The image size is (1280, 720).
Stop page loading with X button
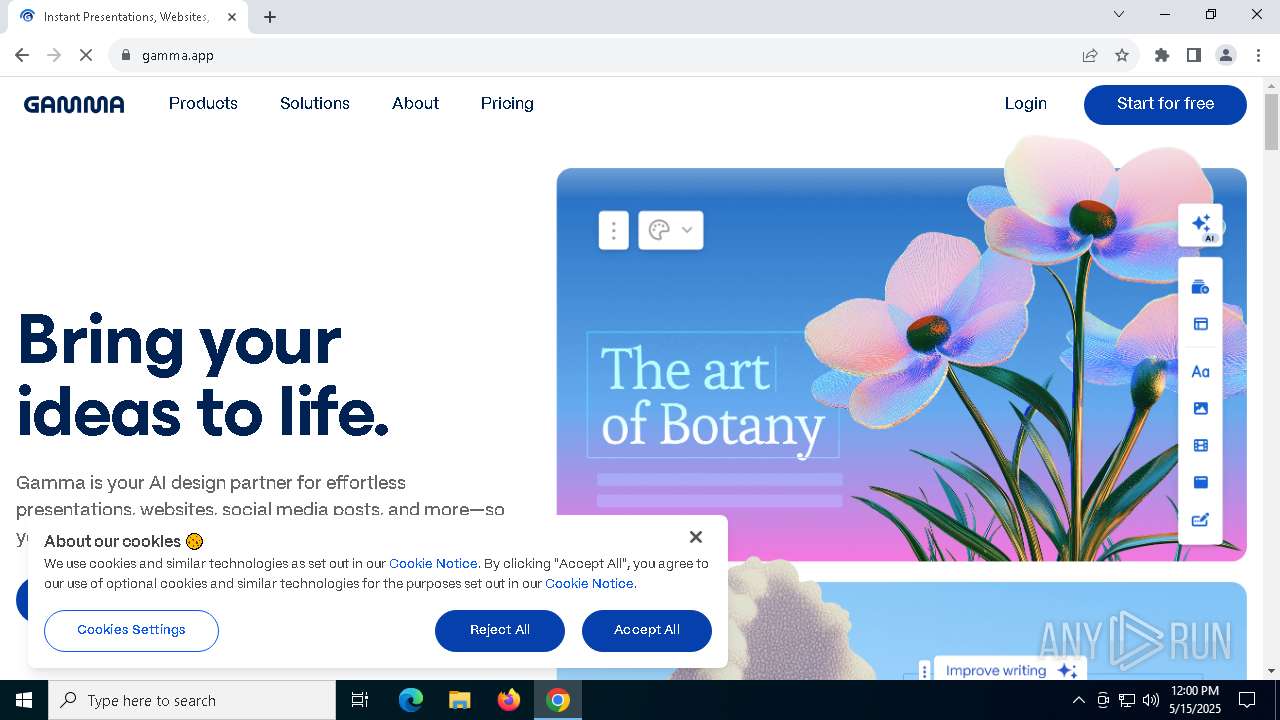[86, 56]
